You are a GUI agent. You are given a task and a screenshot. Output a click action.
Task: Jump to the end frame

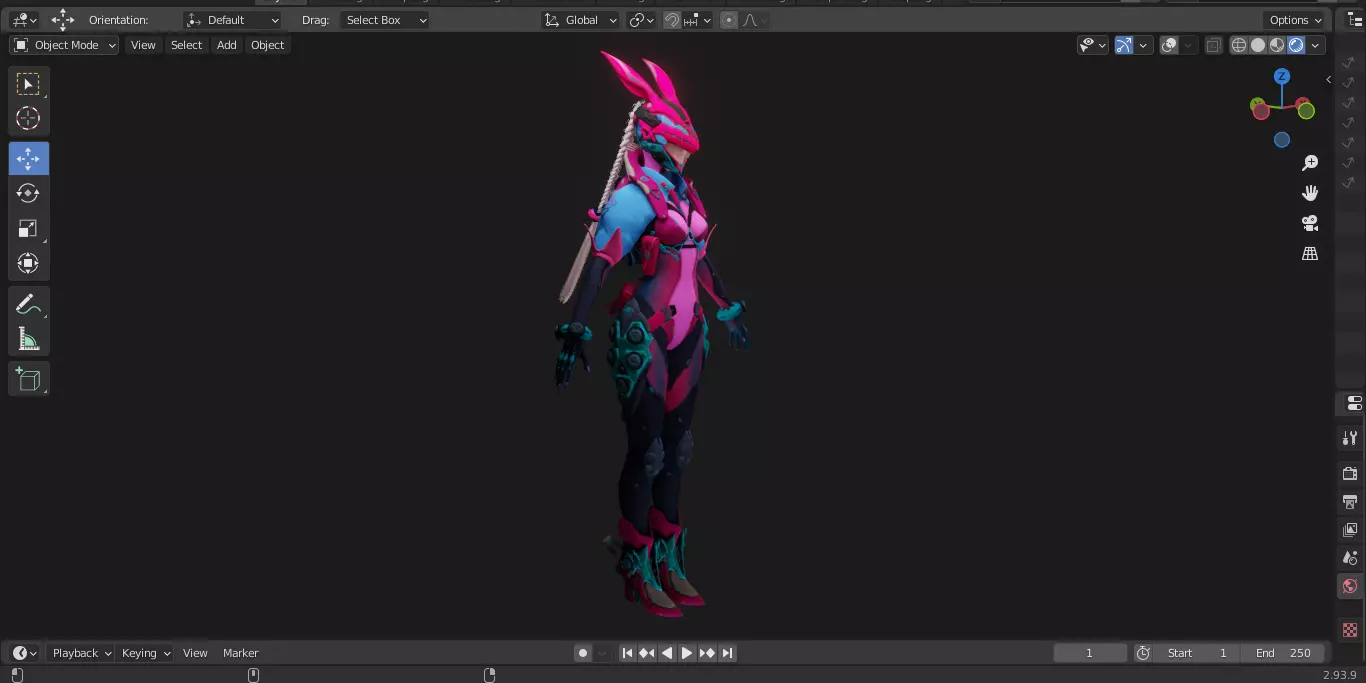pyautogui.click(x=727, y=653)
